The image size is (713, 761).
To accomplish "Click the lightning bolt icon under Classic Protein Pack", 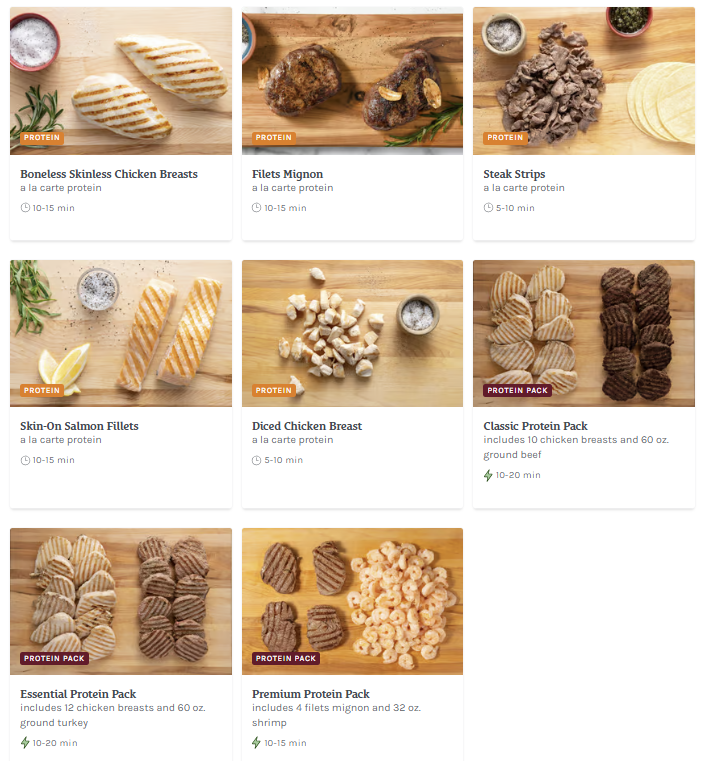I will 488,475.
